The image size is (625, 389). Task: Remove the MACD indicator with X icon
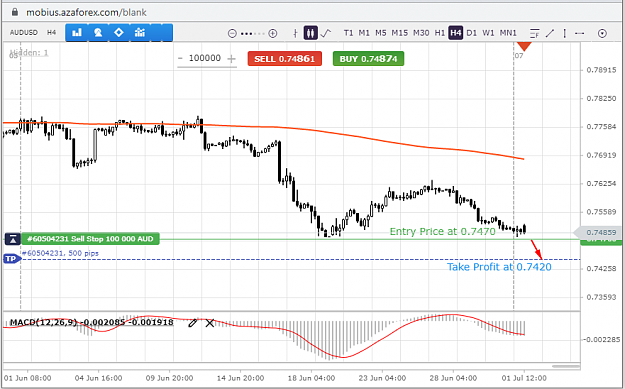click(x=210, y=323)
